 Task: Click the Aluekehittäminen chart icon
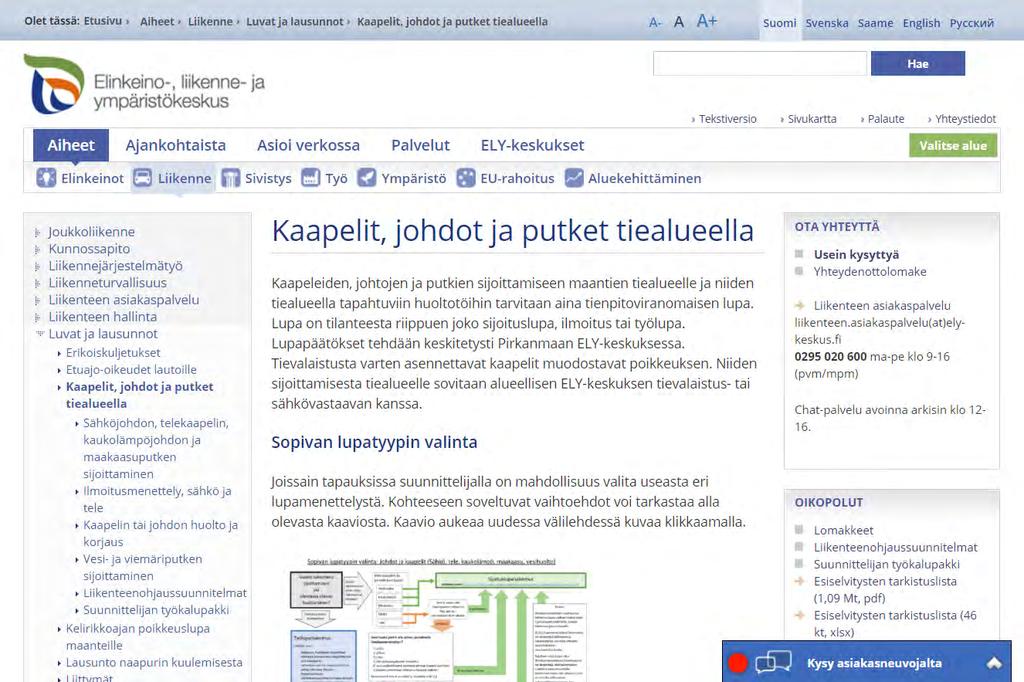coord(574,178)
